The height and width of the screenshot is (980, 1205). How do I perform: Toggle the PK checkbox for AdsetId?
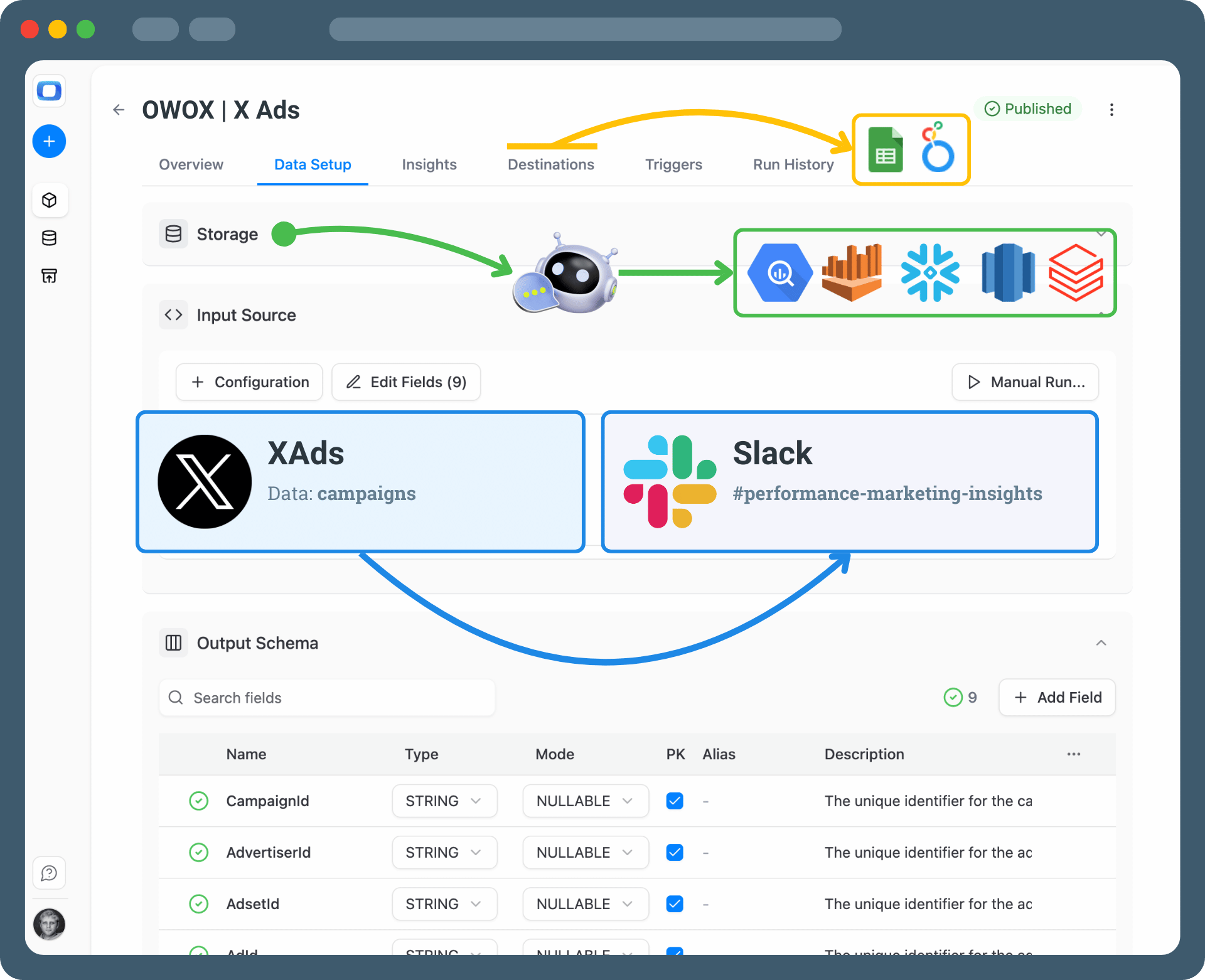click(675, 903)
